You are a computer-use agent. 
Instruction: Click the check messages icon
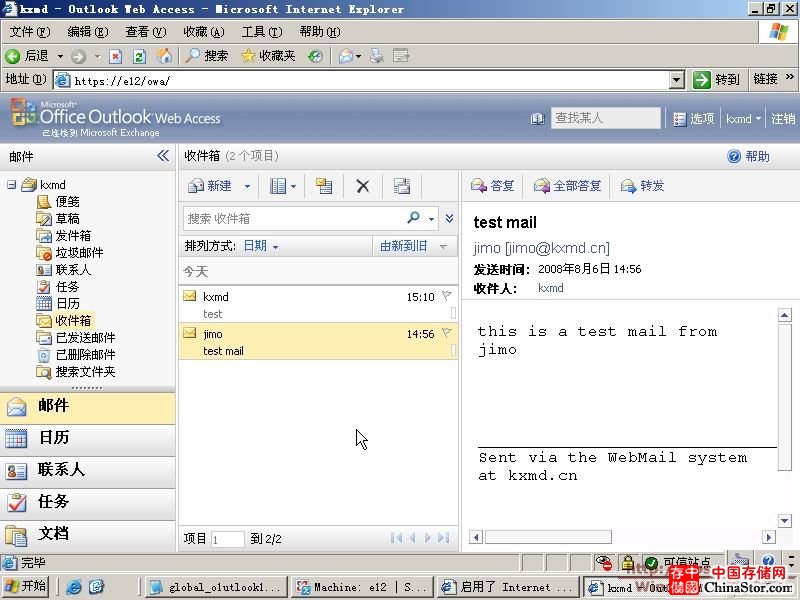tap(402, 186)
